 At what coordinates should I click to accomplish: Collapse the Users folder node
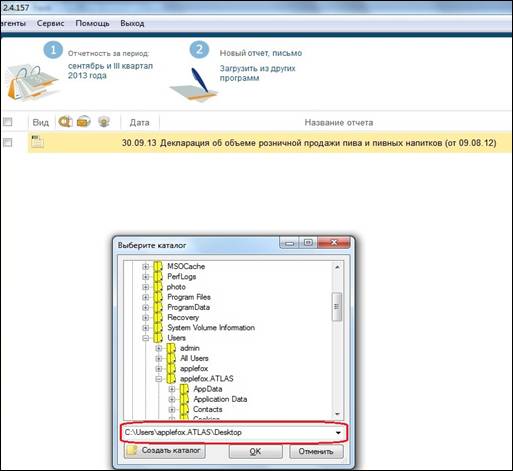[146, 338]
